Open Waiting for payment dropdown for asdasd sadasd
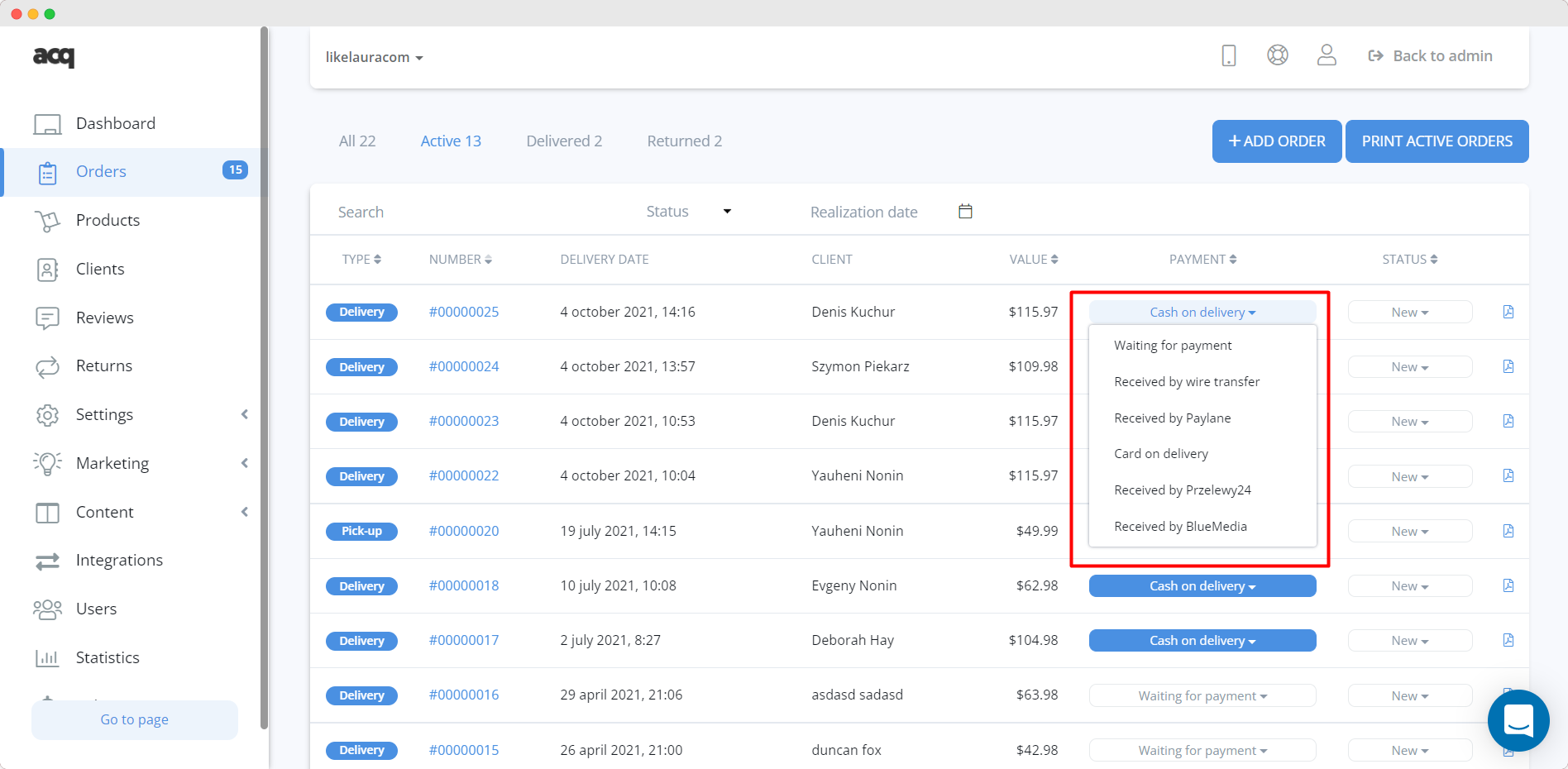Screen dimensions: 1568x769 (x=1202, y=695)
